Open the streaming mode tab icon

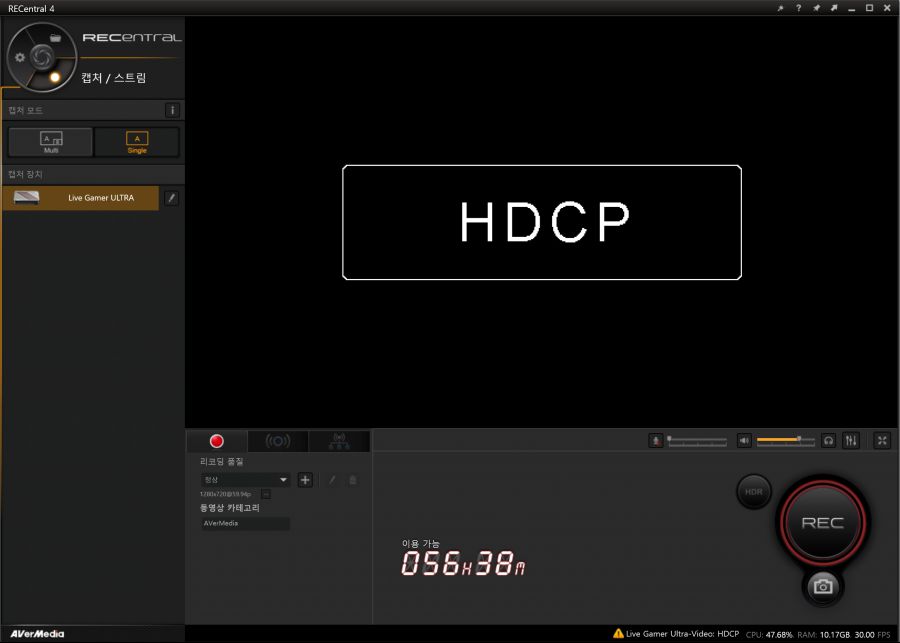[x=278, y=441]
